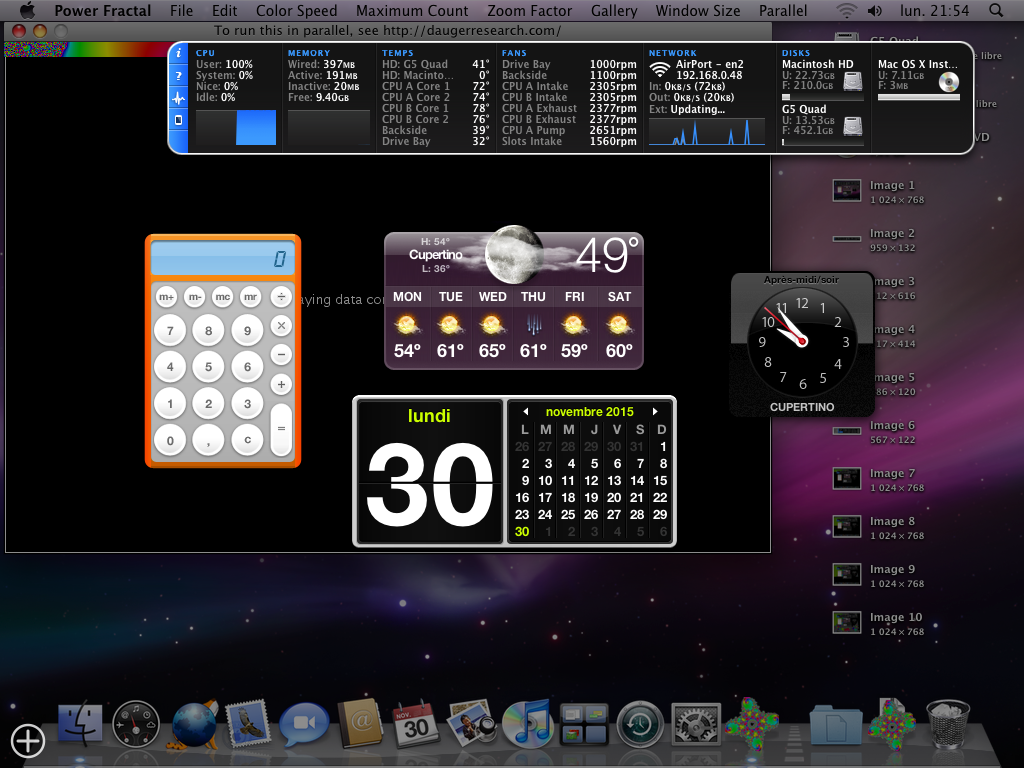Open the Edit menu

pos(224,10)
